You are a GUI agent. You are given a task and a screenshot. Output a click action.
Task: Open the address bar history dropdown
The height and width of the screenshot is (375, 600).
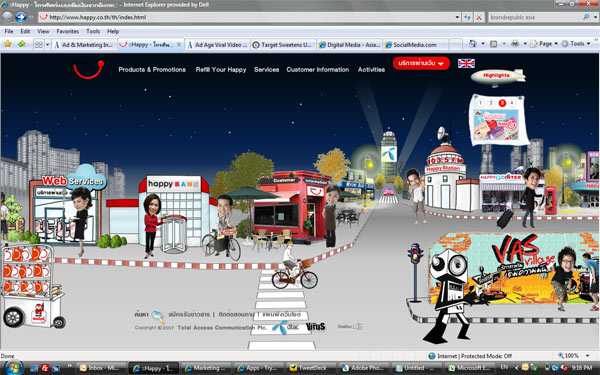pos(457,17)
